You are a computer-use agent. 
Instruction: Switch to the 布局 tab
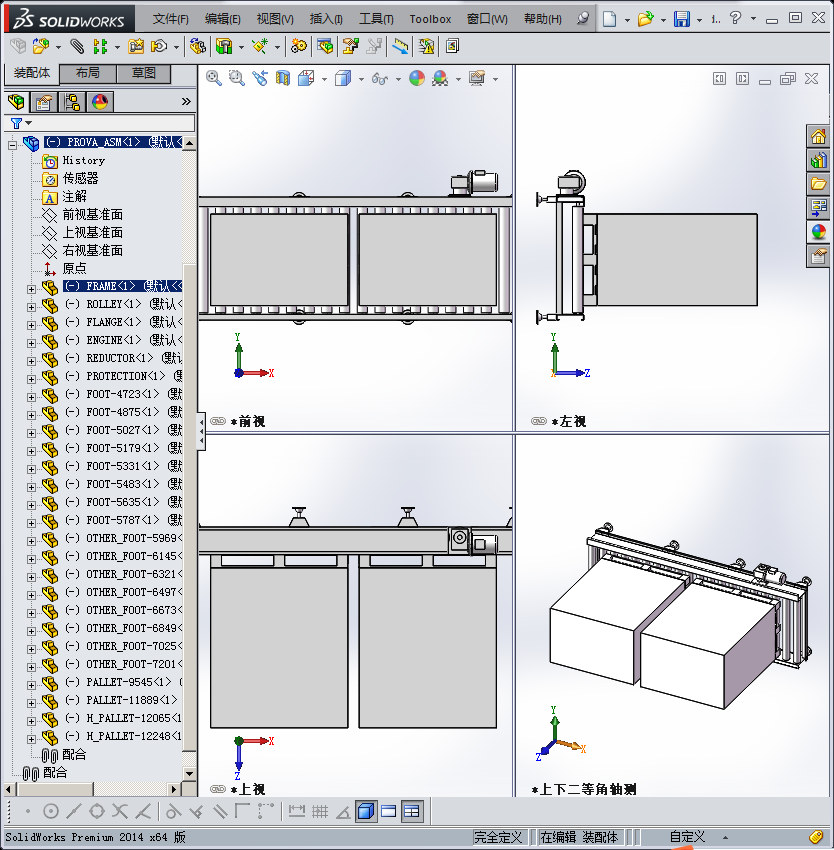click(88, 73)
